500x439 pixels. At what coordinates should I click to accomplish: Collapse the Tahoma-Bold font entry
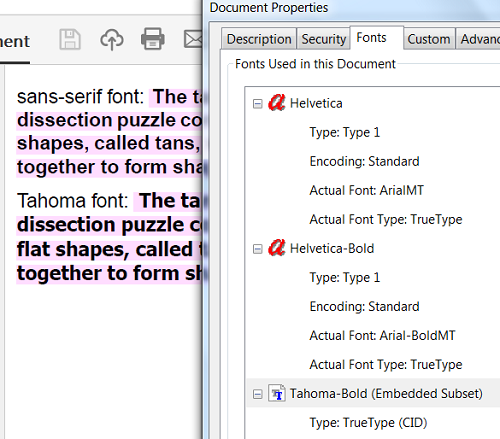pos(257,394)
